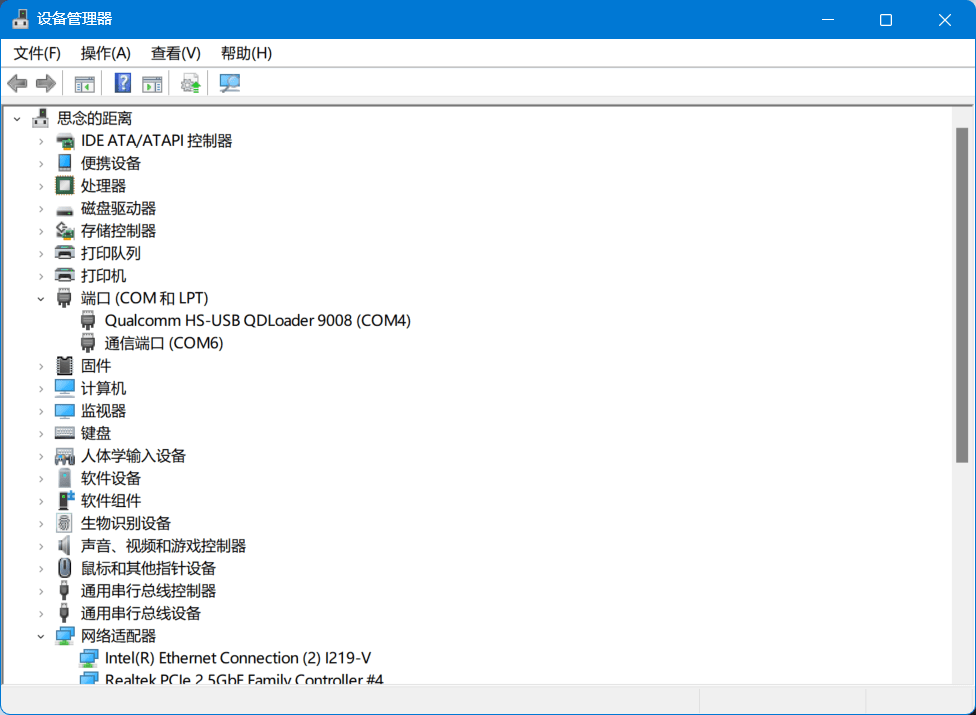Screen dimensions: 976x715
Task: Select the root computer node 思念的距离
Action: coord(94,118)
